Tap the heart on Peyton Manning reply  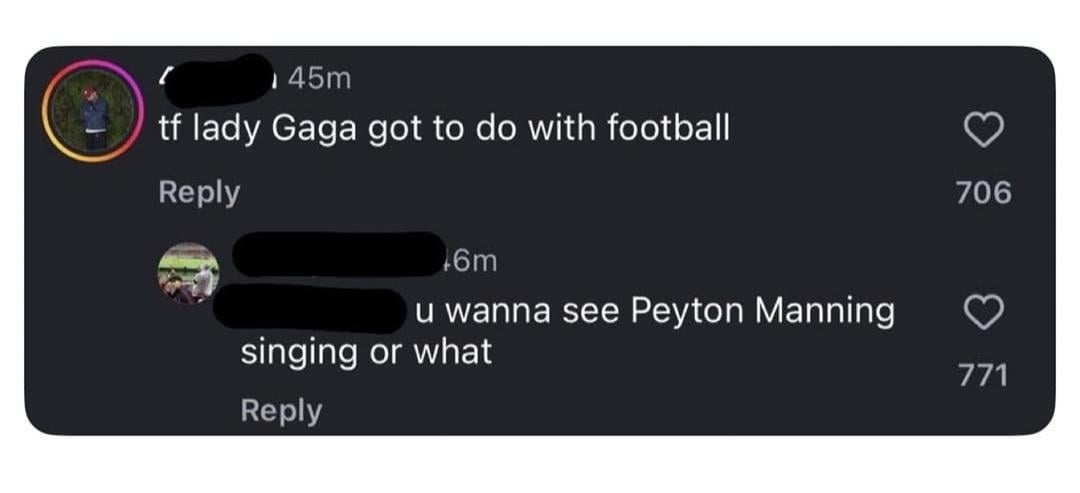point(983,315)
